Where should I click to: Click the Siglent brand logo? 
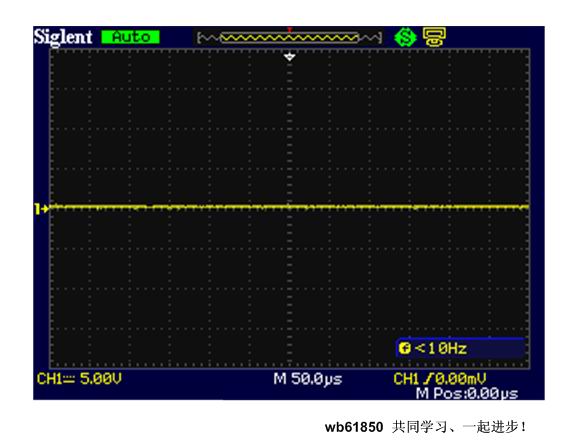pyautogui.click(x=63, y=37)
